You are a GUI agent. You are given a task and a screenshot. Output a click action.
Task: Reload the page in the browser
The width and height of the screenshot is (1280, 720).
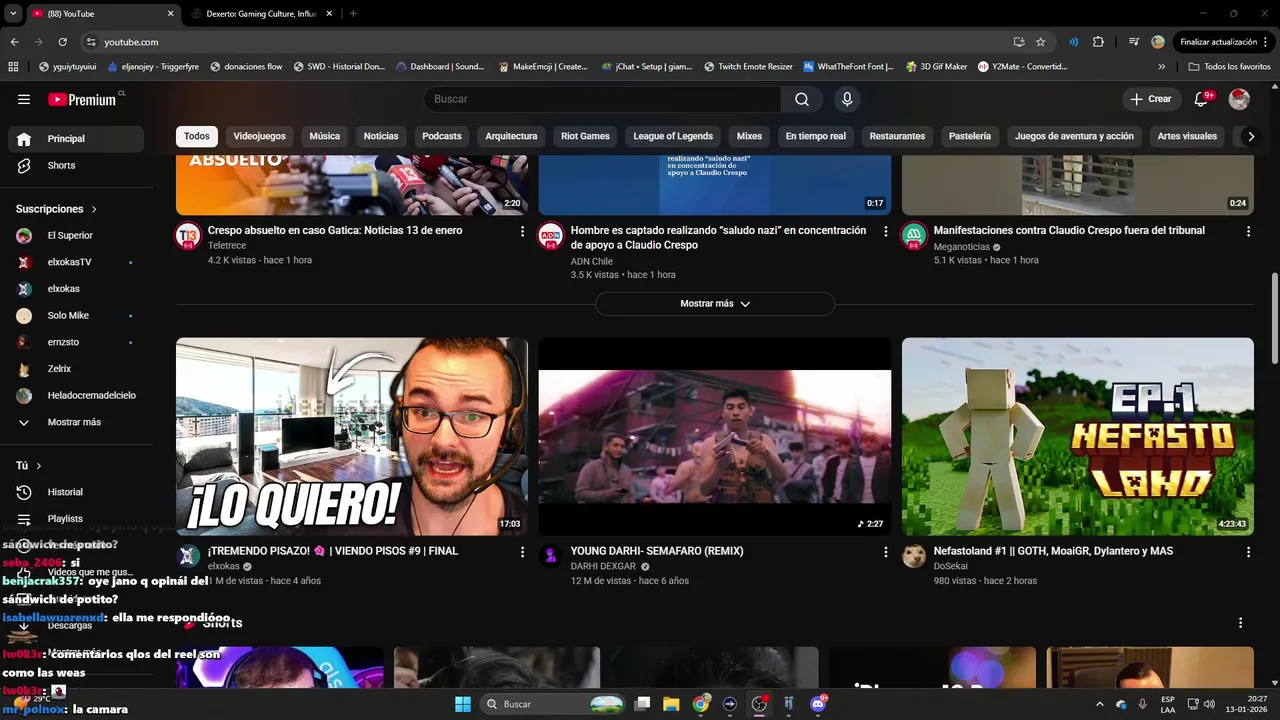pos(62,42)
